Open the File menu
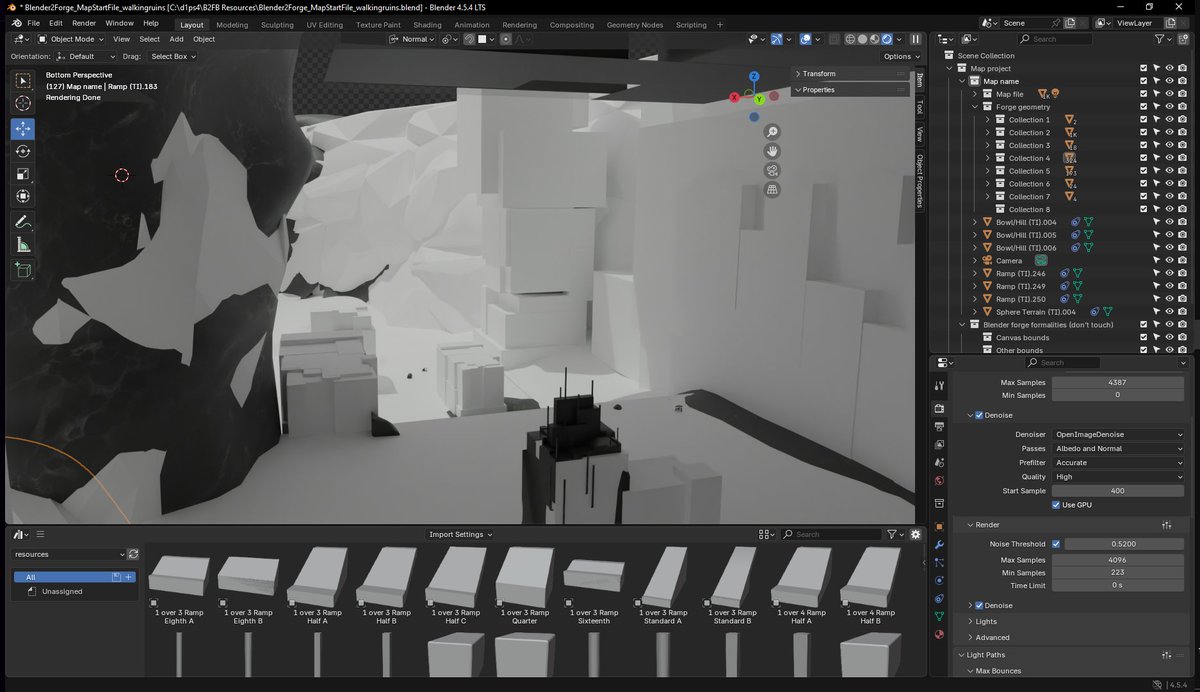 (x=34, y=23)
